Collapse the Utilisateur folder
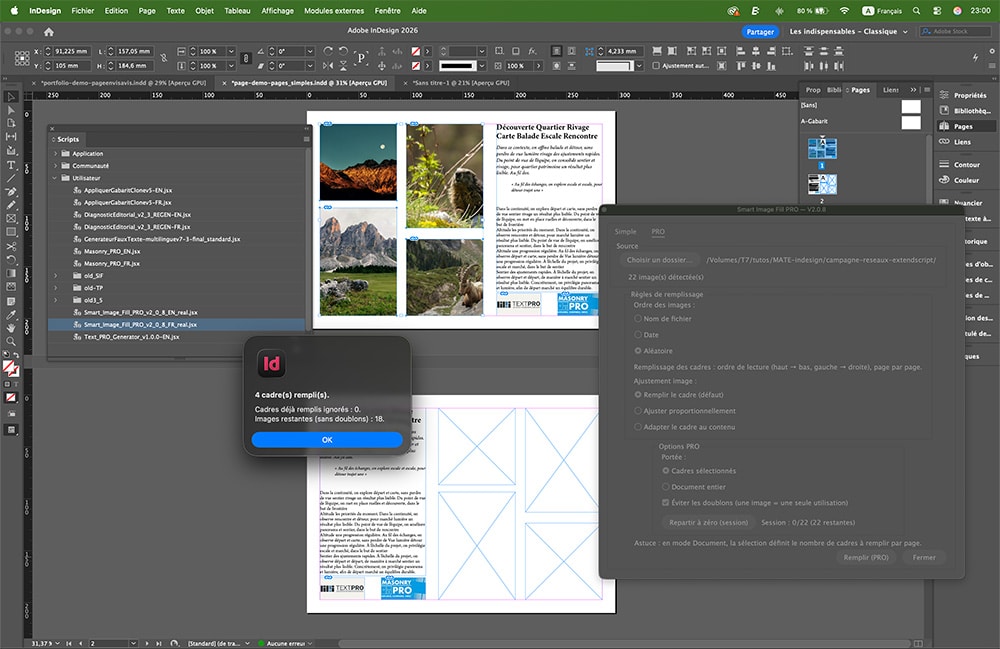 [56, 177]
